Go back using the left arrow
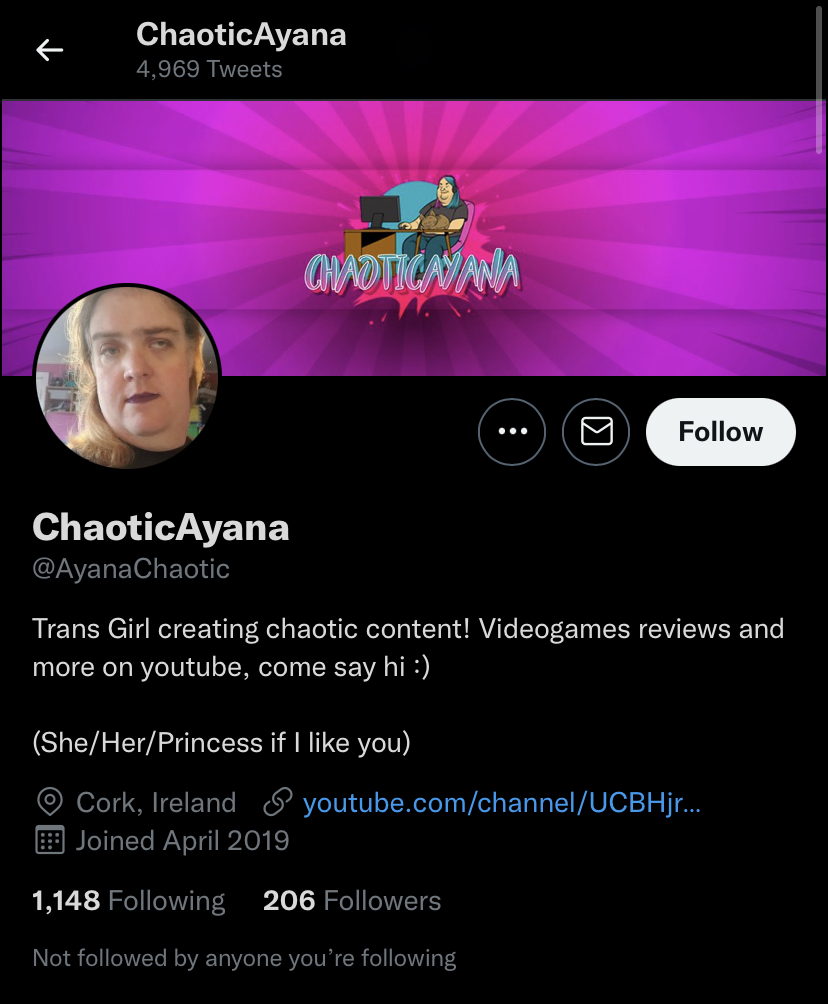This screenshot has width=828, height=1004. click(49, 50)
